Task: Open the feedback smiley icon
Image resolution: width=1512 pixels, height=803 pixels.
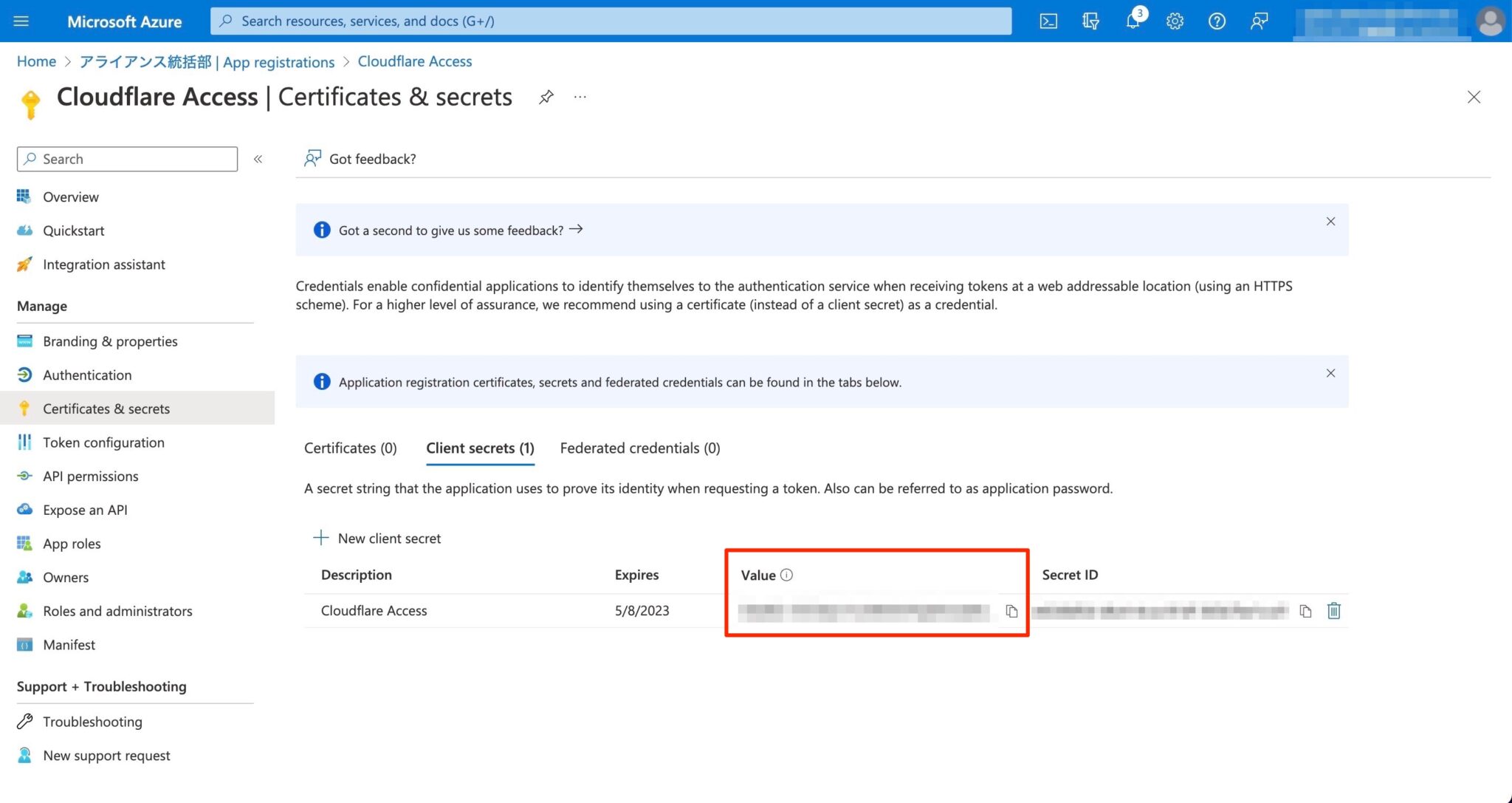Action: pos(1258,21)
